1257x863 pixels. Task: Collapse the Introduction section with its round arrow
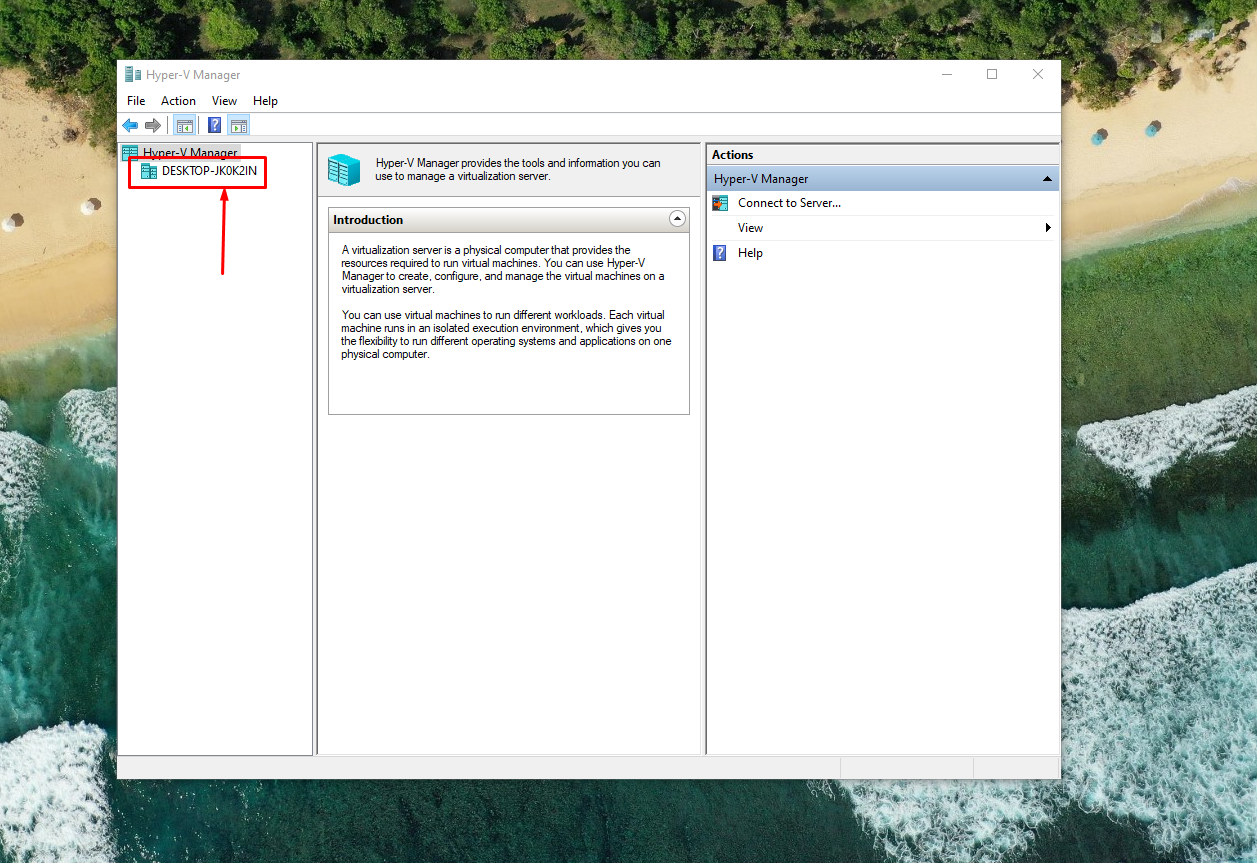[x=677, y=219]
